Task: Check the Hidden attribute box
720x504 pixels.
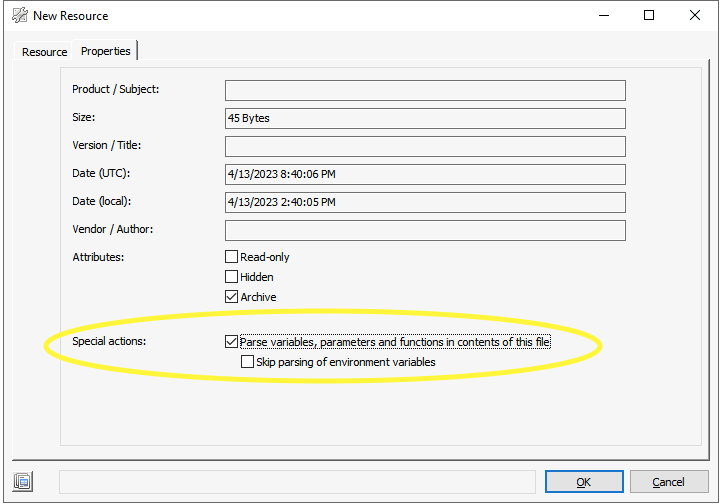Action: click(x=232, y=277)
